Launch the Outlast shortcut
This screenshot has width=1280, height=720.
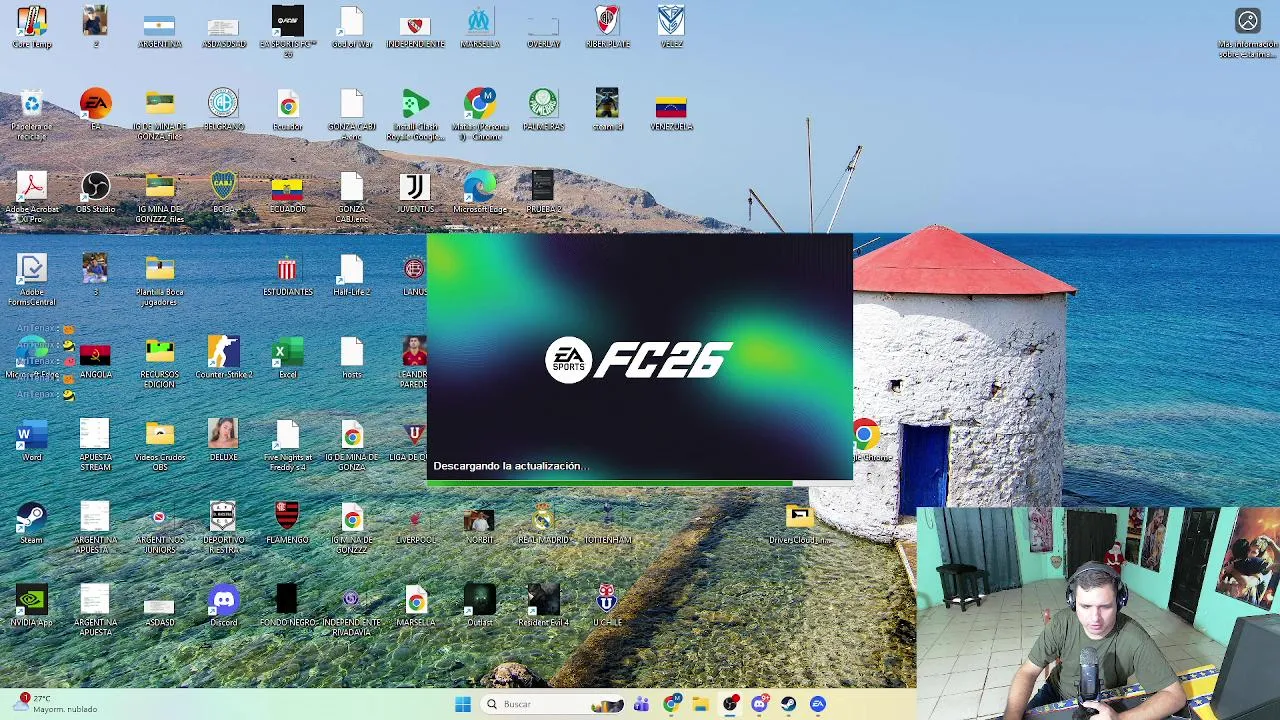click(x=479, y=606)
